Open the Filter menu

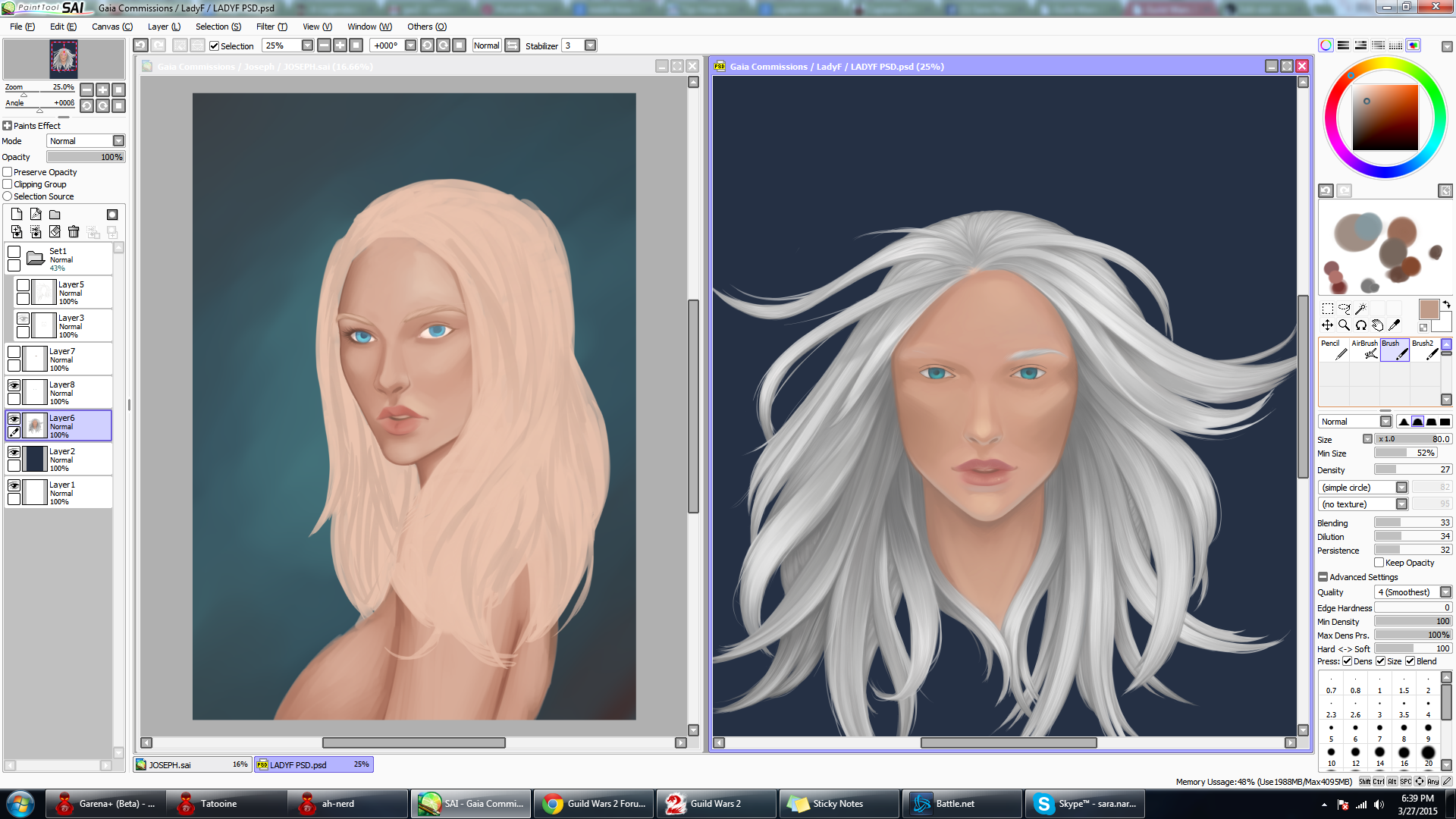coord(271,27)
